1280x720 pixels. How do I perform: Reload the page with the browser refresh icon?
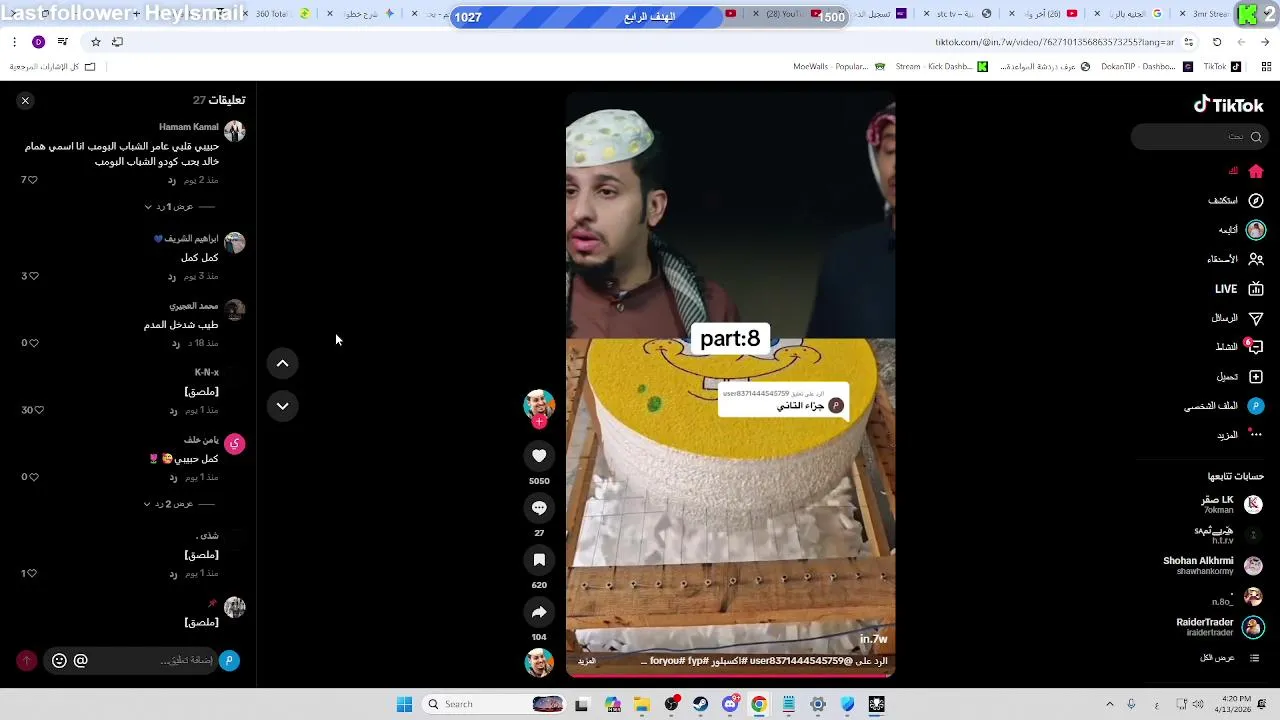pos(1217,42)
